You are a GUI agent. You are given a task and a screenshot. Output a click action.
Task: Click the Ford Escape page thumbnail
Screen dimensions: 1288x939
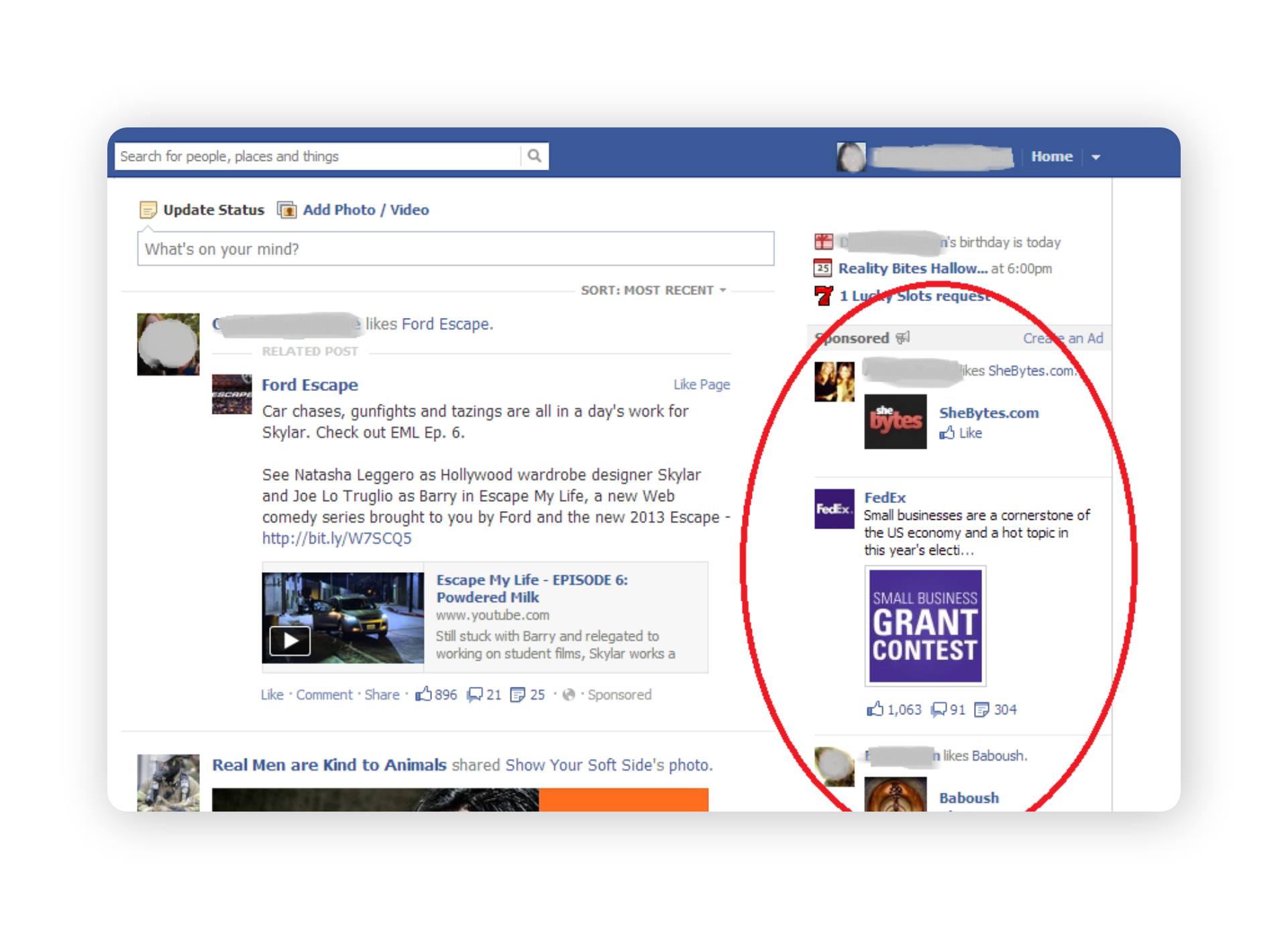[231, 394]
